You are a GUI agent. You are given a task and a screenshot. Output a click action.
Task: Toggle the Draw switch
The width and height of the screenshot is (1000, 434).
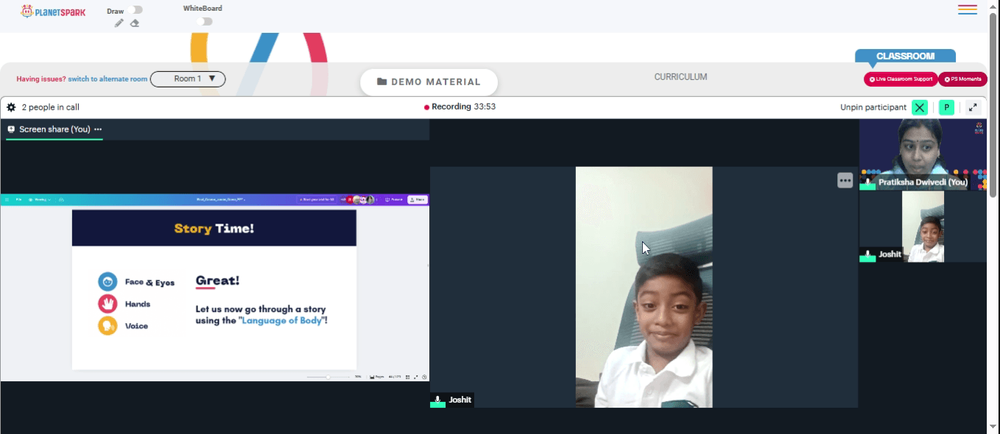(x=135, y=10)
